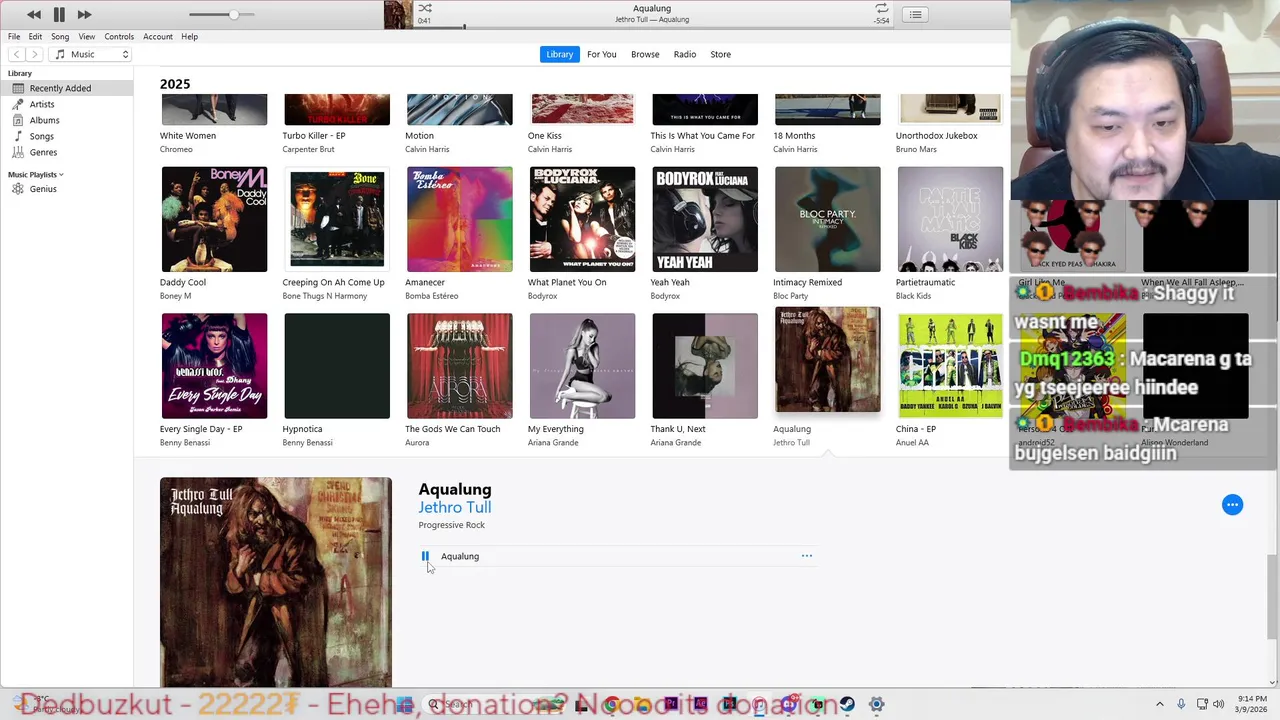Open Steam from the Windows taskbar
Screen dimensions: 1280x720
(x=847, y=705)
